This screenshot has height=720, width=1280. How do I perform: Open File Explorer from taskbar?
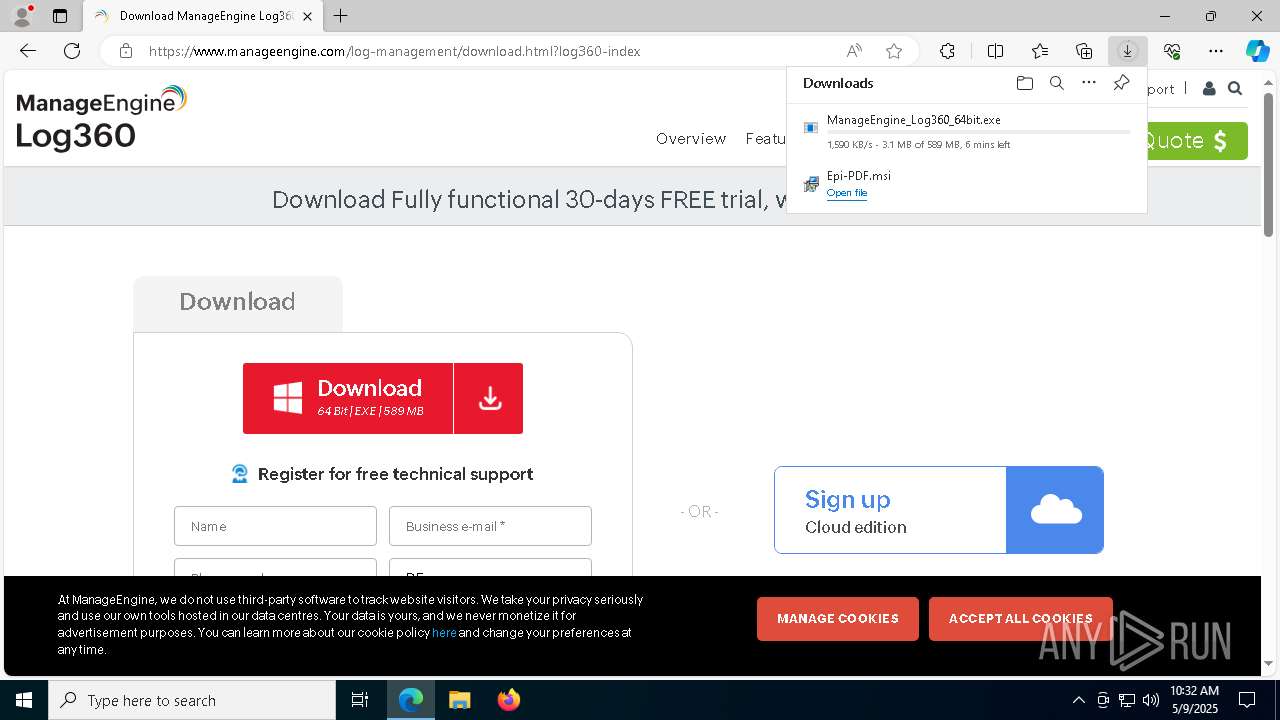click(459, 700)
